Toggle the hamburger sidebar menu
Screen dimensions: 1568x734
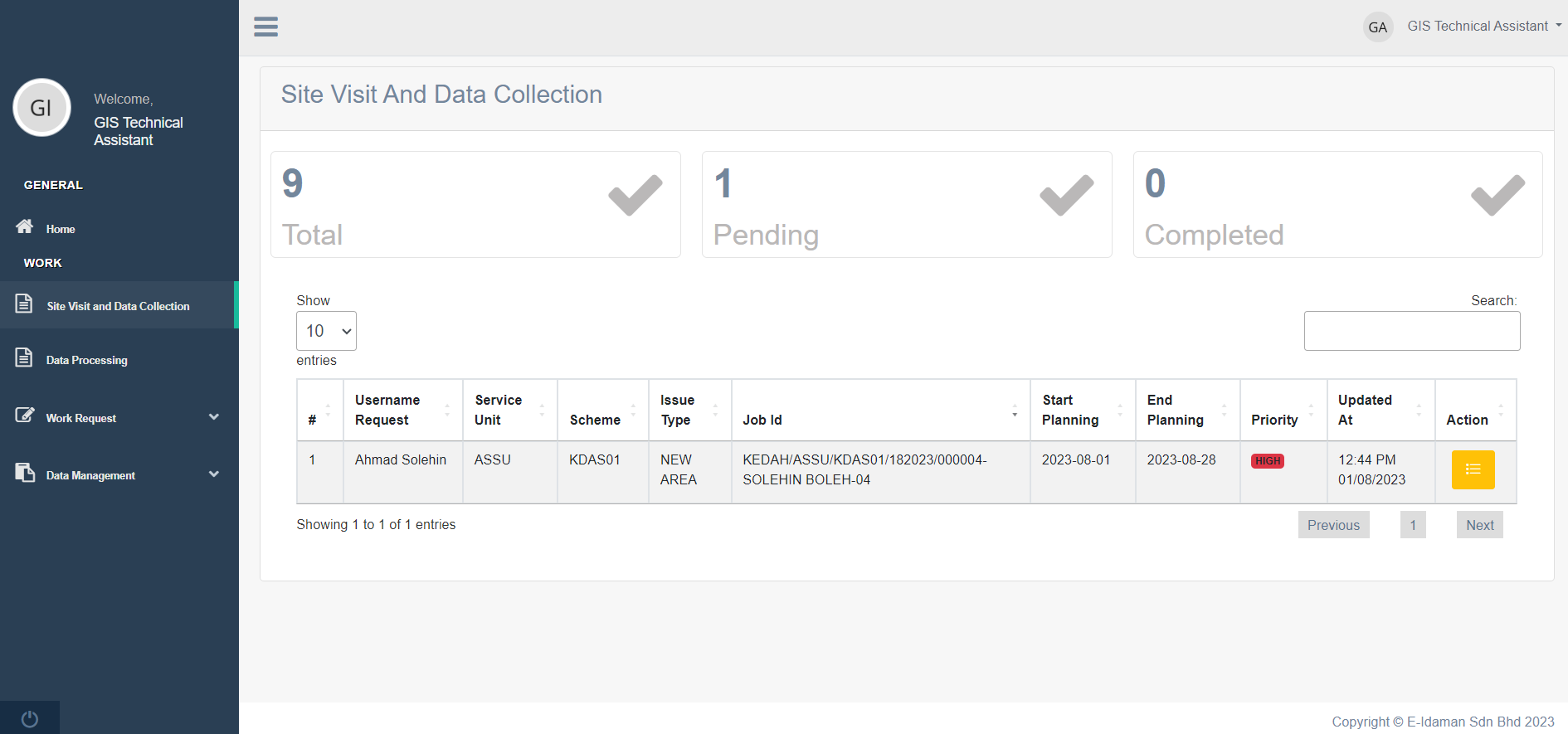tap(265, 27)
